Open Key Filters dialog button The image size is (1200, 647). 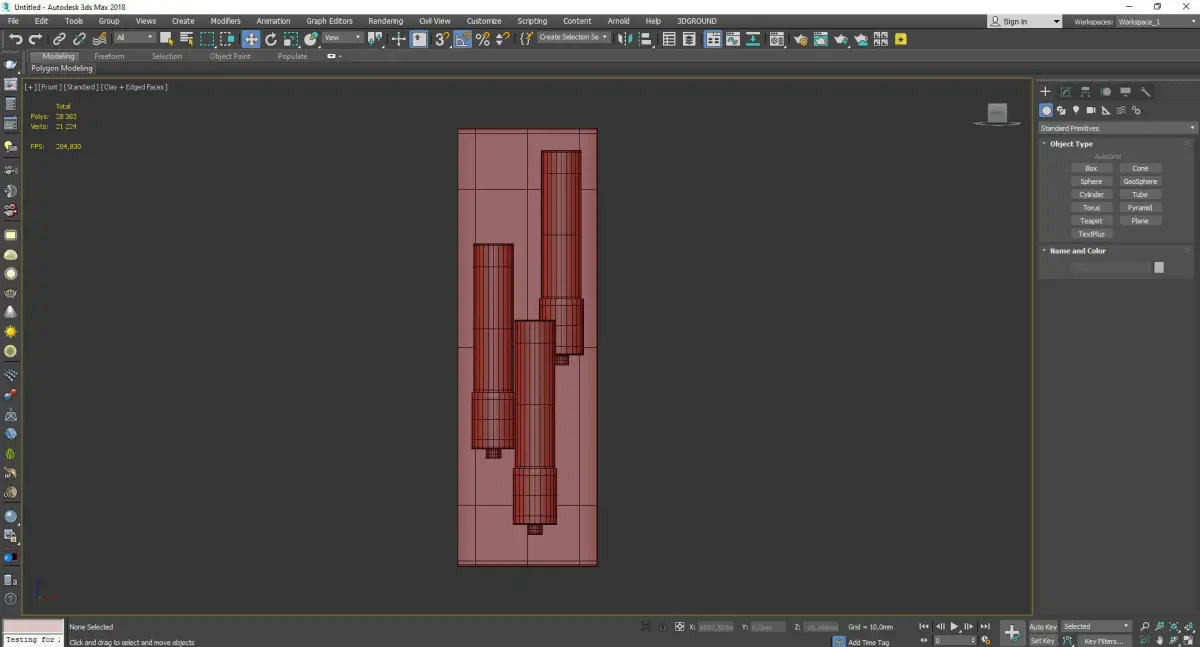tap(1103, 641)
